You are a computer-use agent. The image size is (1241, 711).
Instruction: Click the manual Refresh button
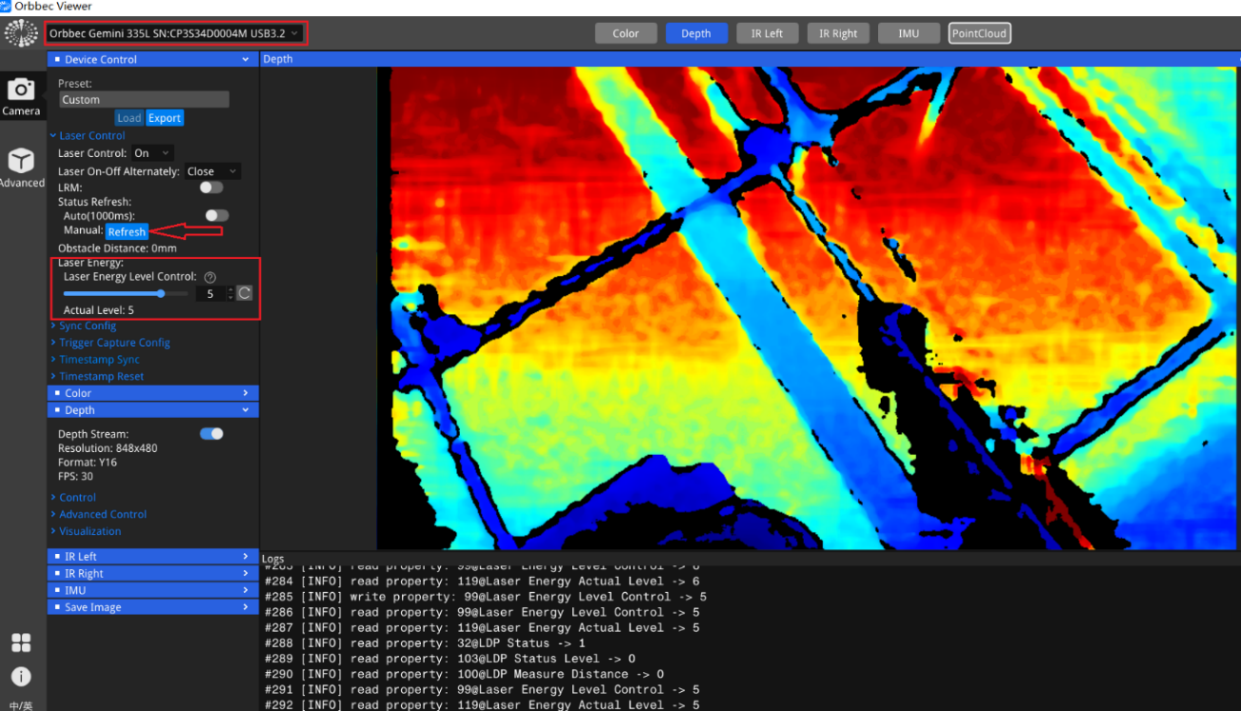pyautogui.click(x=127, y=231)
